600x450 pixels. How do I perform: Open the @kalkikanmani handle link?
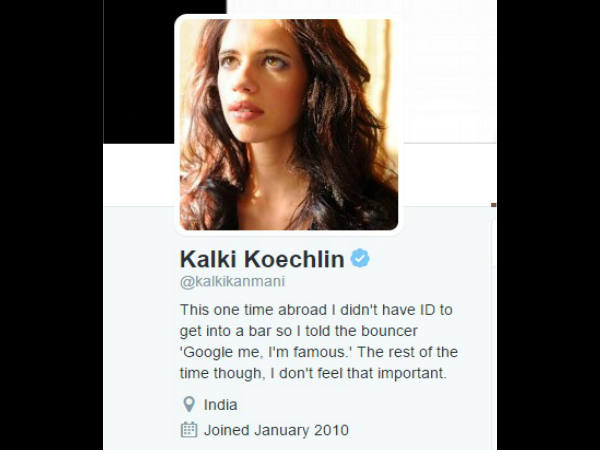pos(233,281)
